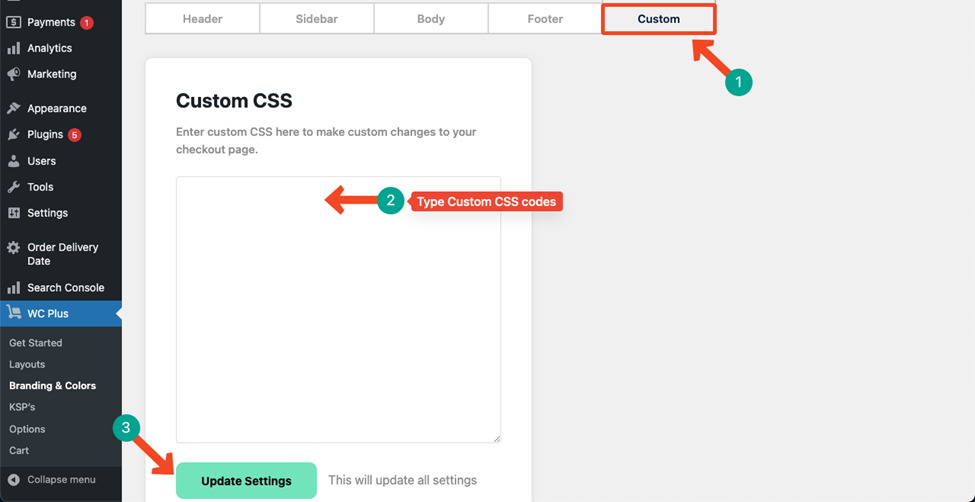The width and height of the screenshot is (975, 502).
Task: Click the Users person icon
Action: [x=14, y=161]
